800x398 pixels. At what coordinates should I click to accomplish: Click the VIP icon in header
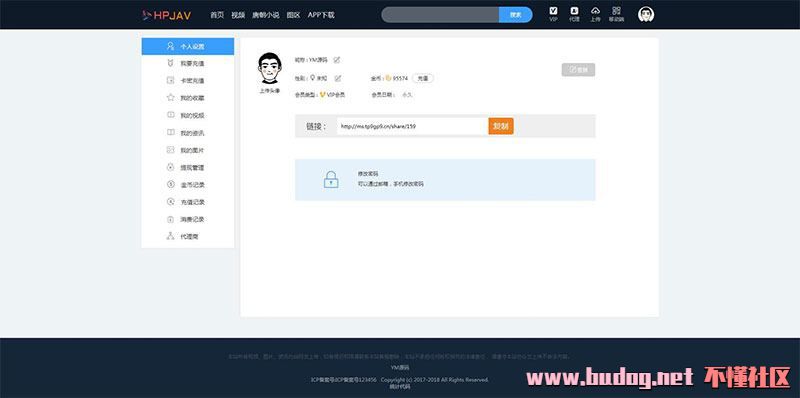554,14
